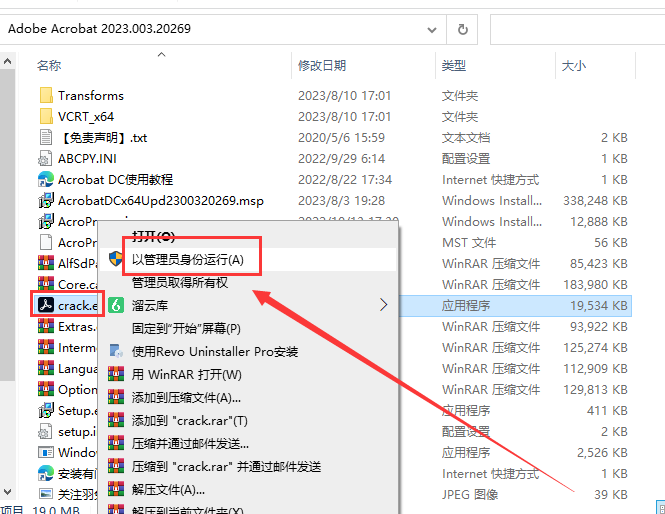Screen dimensions: 665x514
Task: Click the Transforms folder icon
Action: coord(46,95)
